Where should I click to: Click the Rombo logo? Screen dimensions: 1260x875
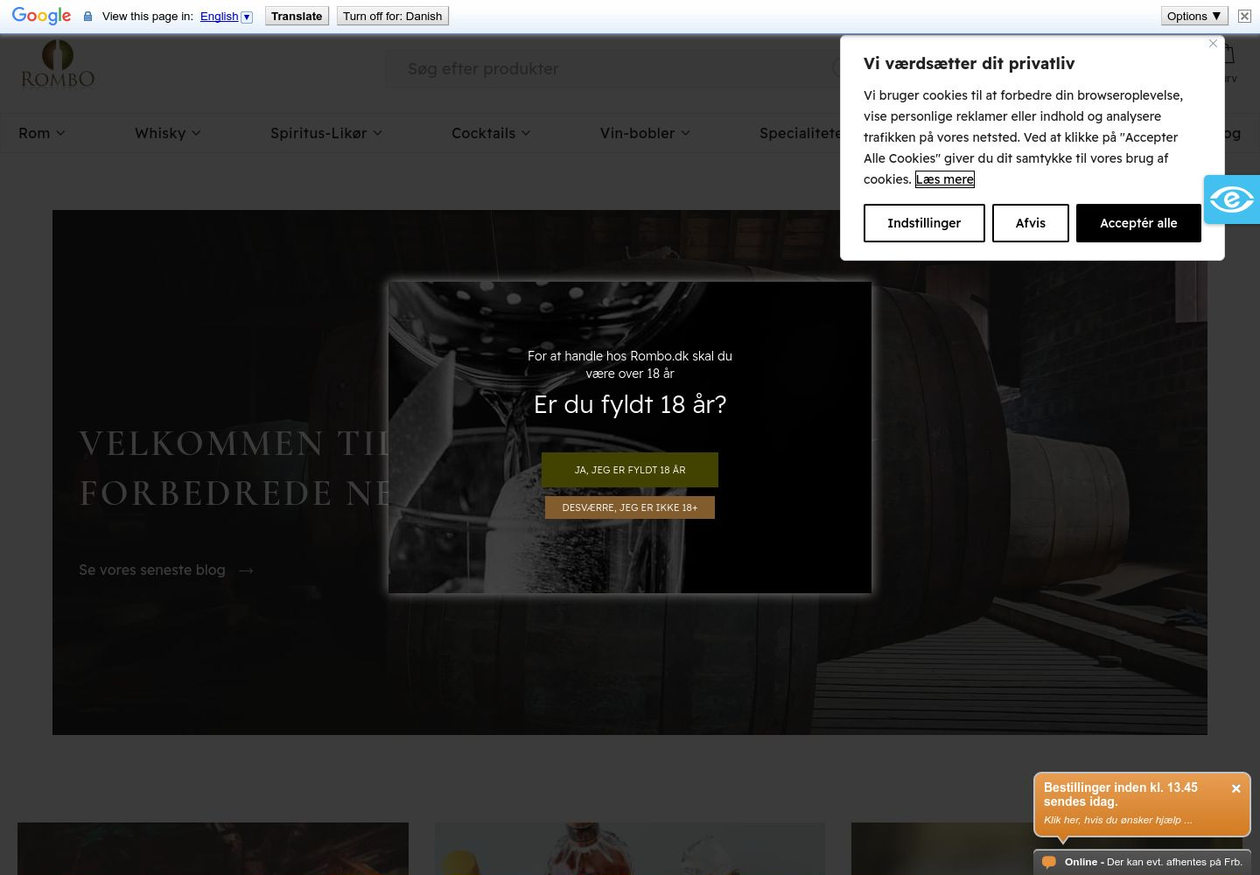pos(58,63)
